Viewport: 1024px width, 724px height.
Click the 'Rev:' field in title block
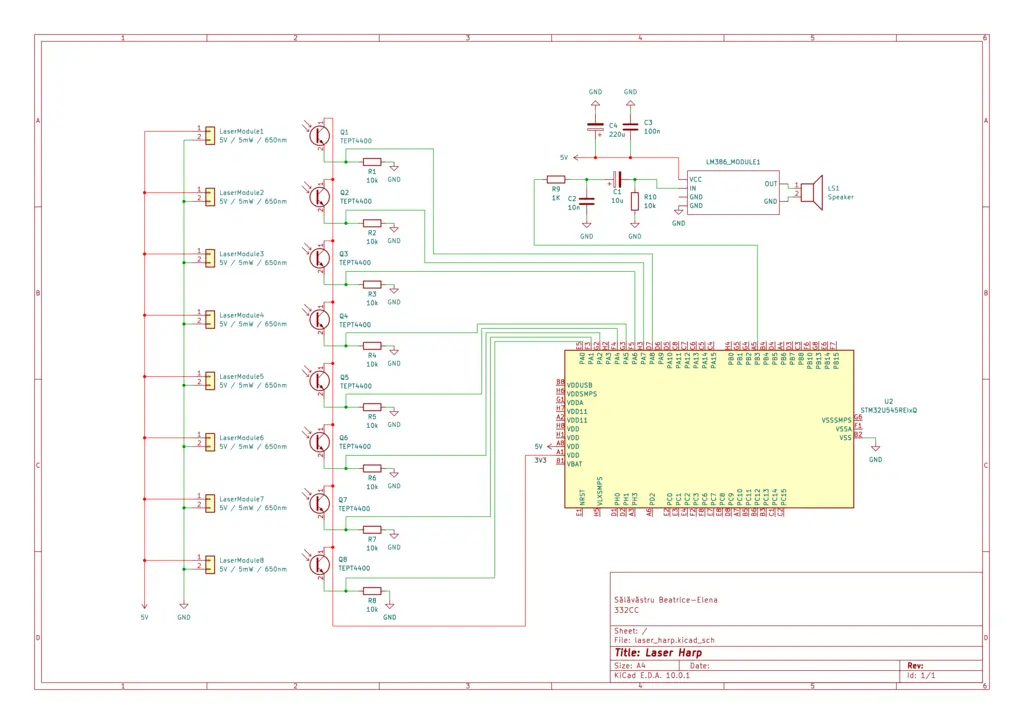(x=915, y=666)
